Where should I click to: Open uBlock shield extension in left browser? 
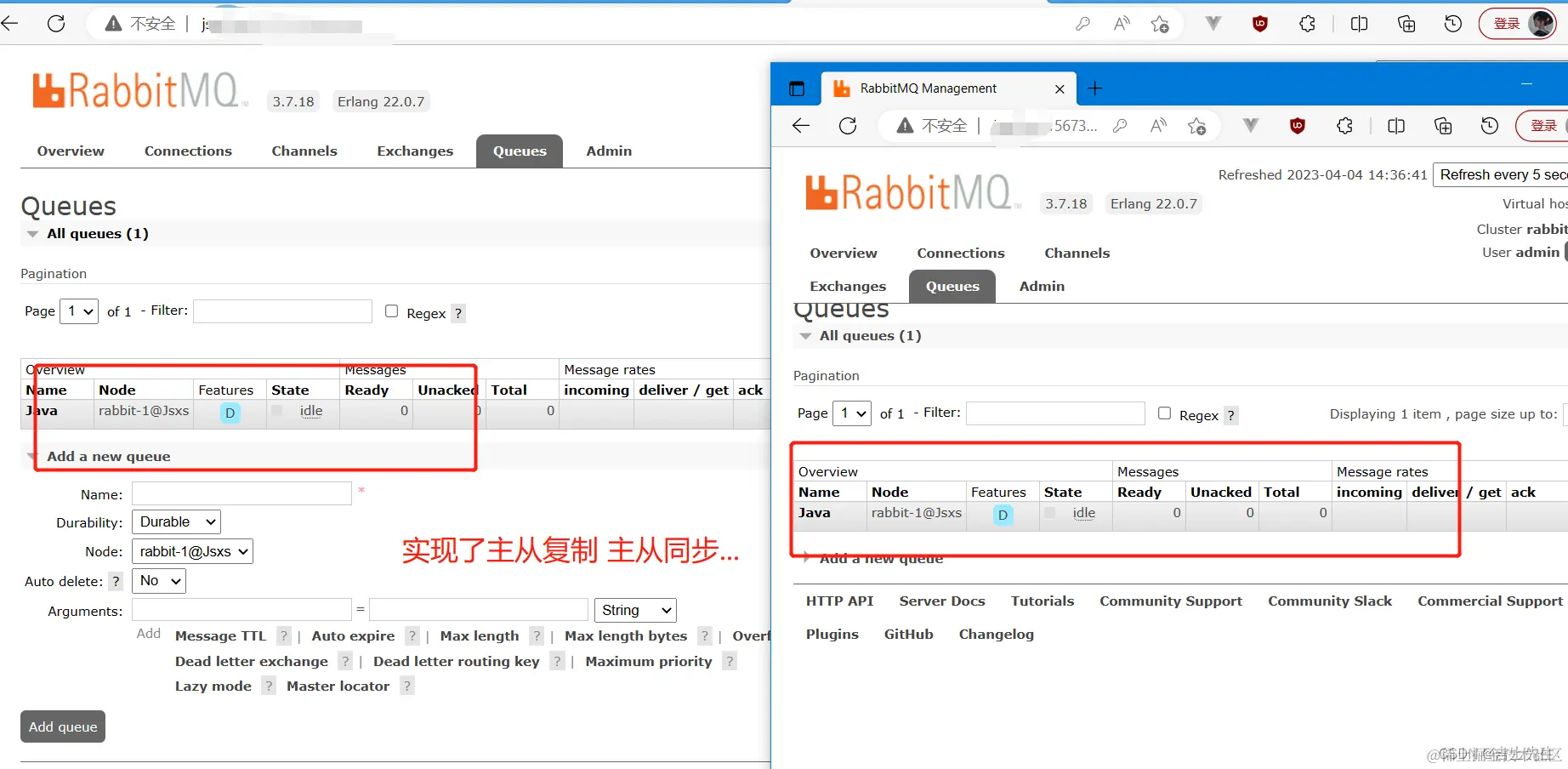pos(1260,24)
